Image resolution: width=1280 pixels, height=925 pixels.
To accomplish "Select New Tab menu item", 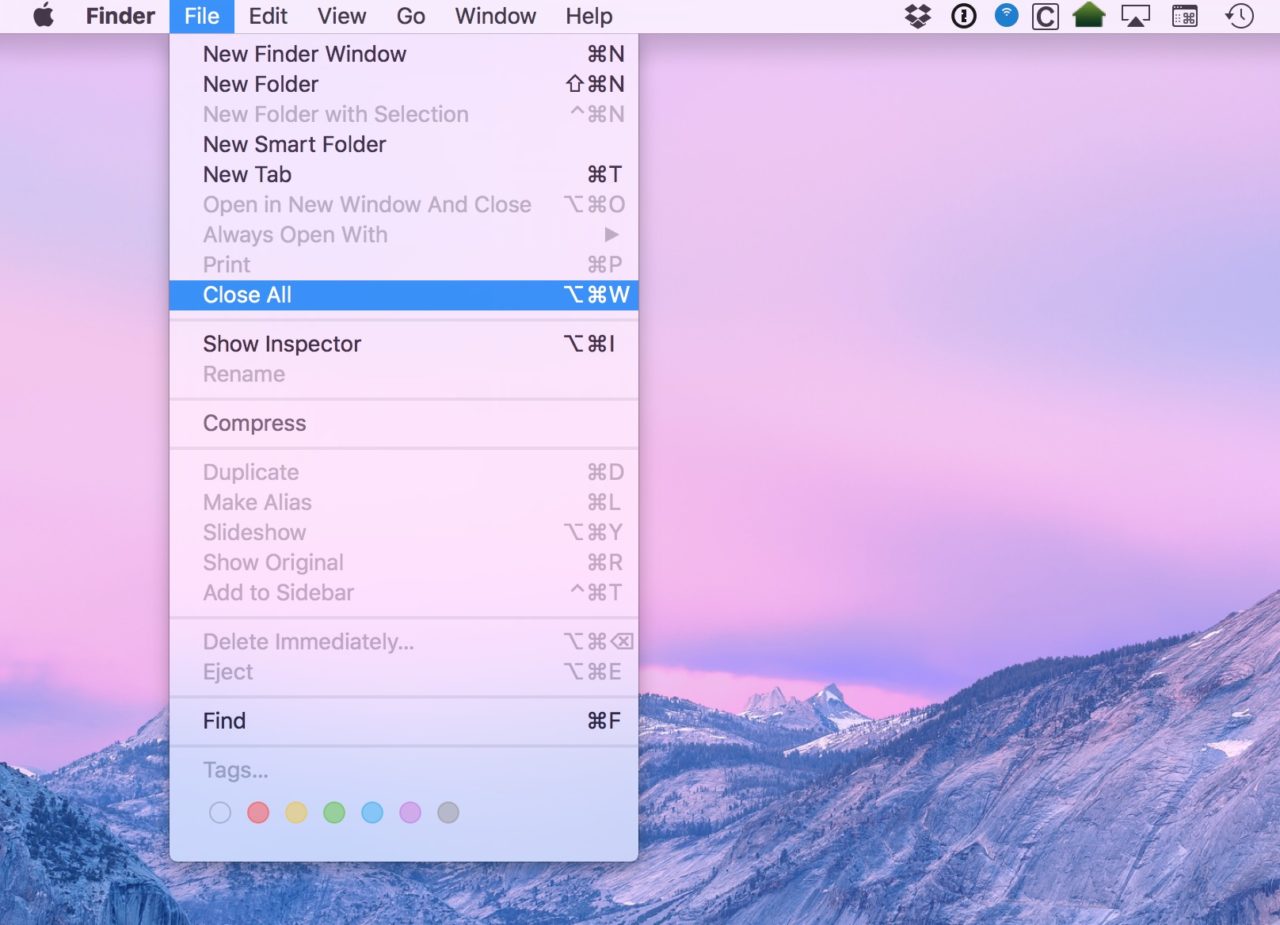I will pyautogui.click(x=404, y=174).
